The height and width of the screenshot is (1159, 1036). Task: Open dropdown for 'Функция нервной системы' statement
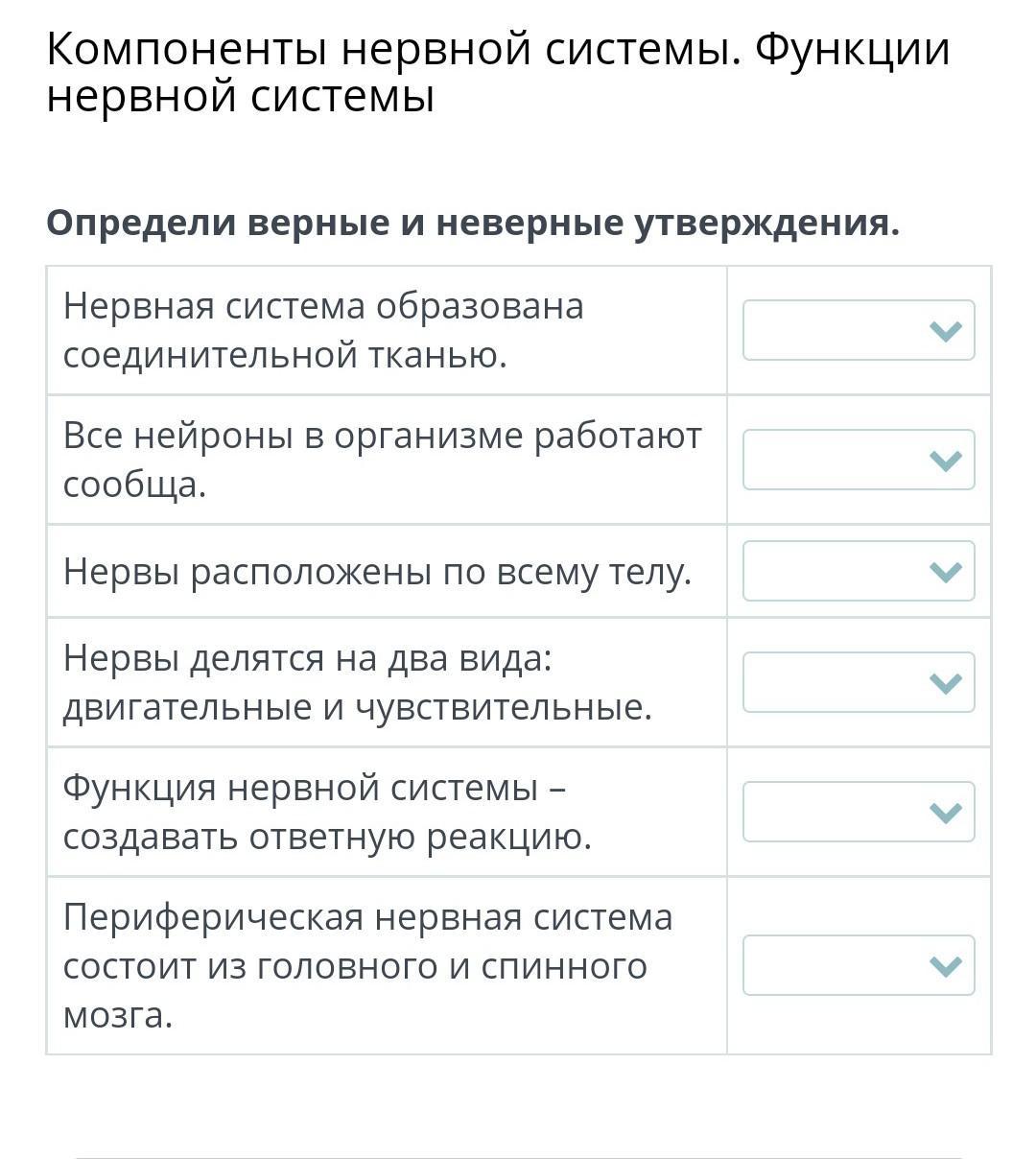pos(859,812)
